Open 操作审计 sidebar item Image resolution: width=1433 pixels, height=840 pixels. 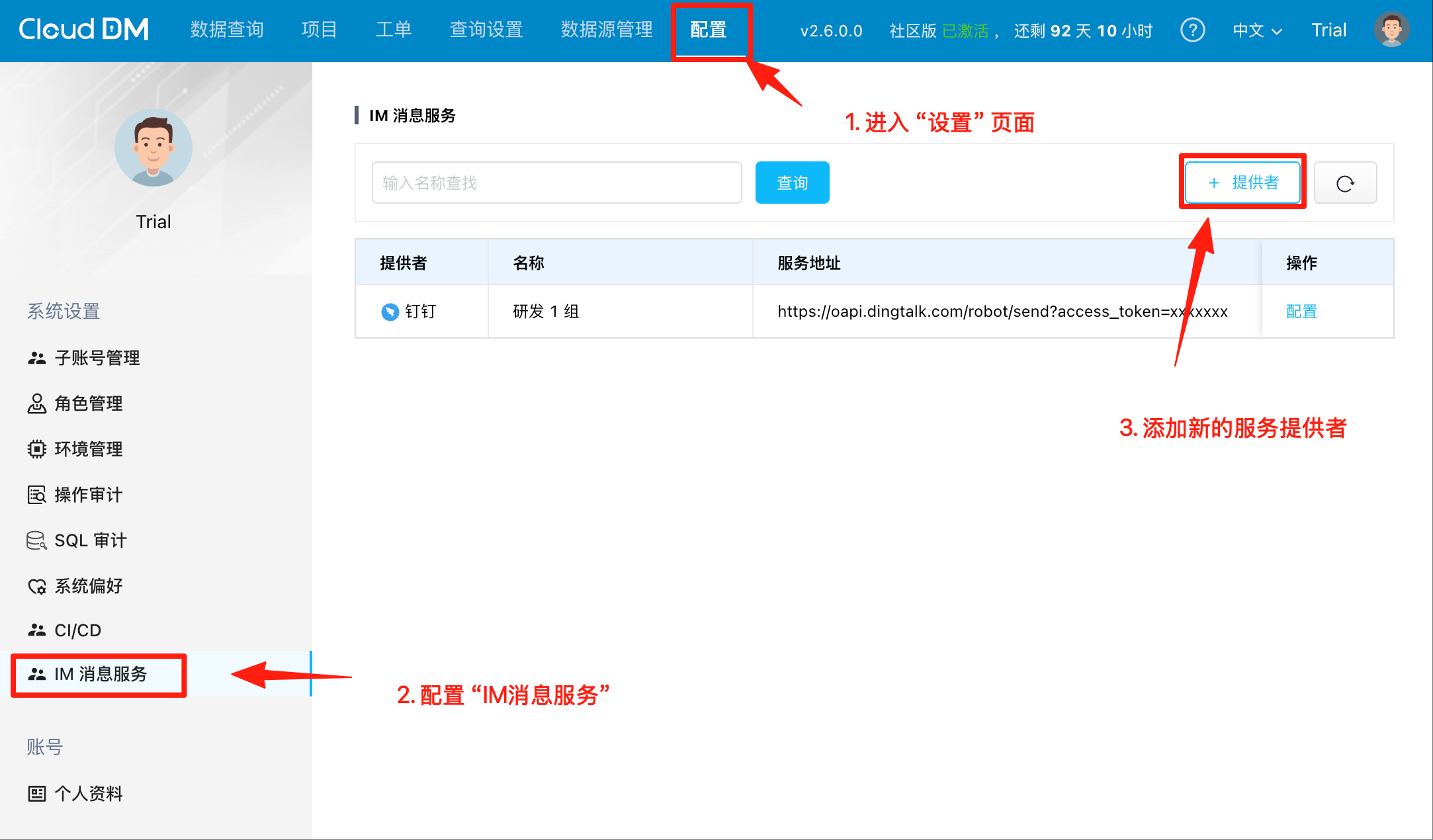pos(88,495)
